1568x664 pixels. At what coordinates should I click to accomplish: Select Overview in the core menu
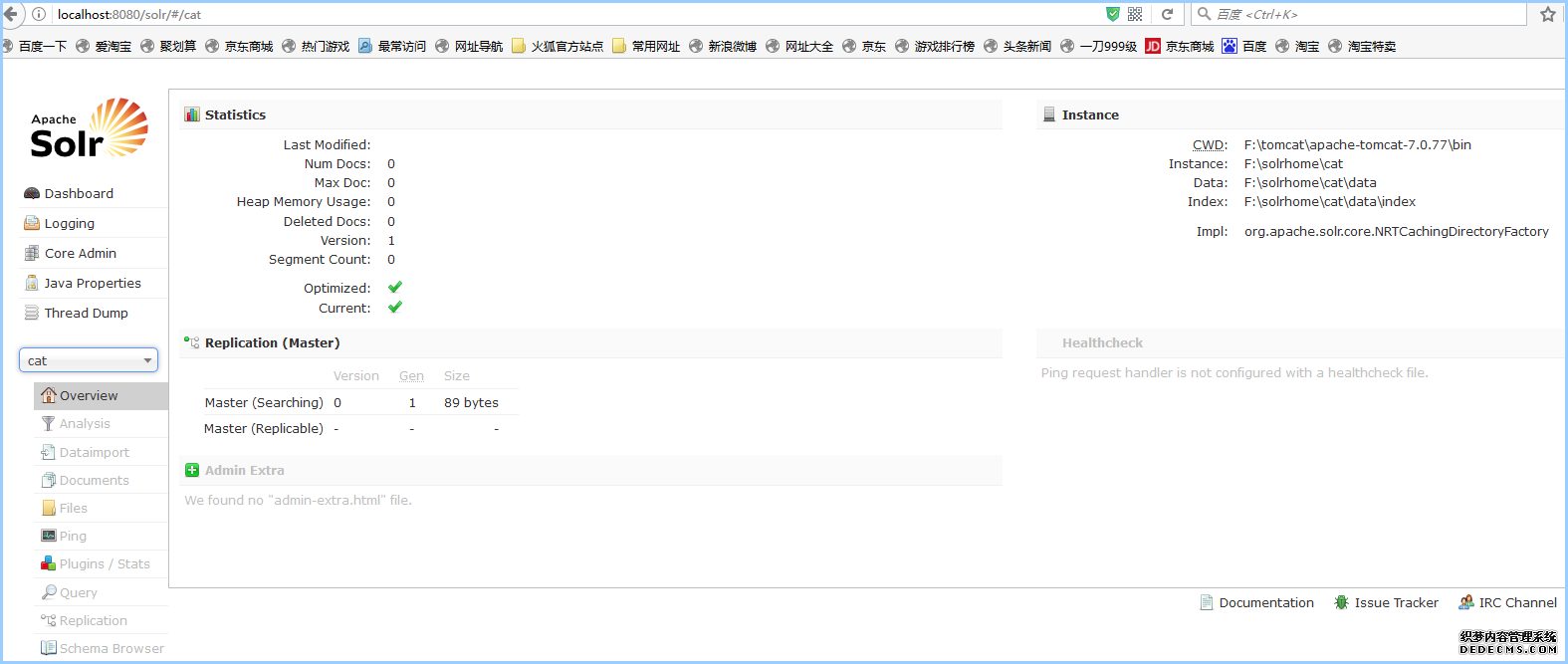(89, 395)
